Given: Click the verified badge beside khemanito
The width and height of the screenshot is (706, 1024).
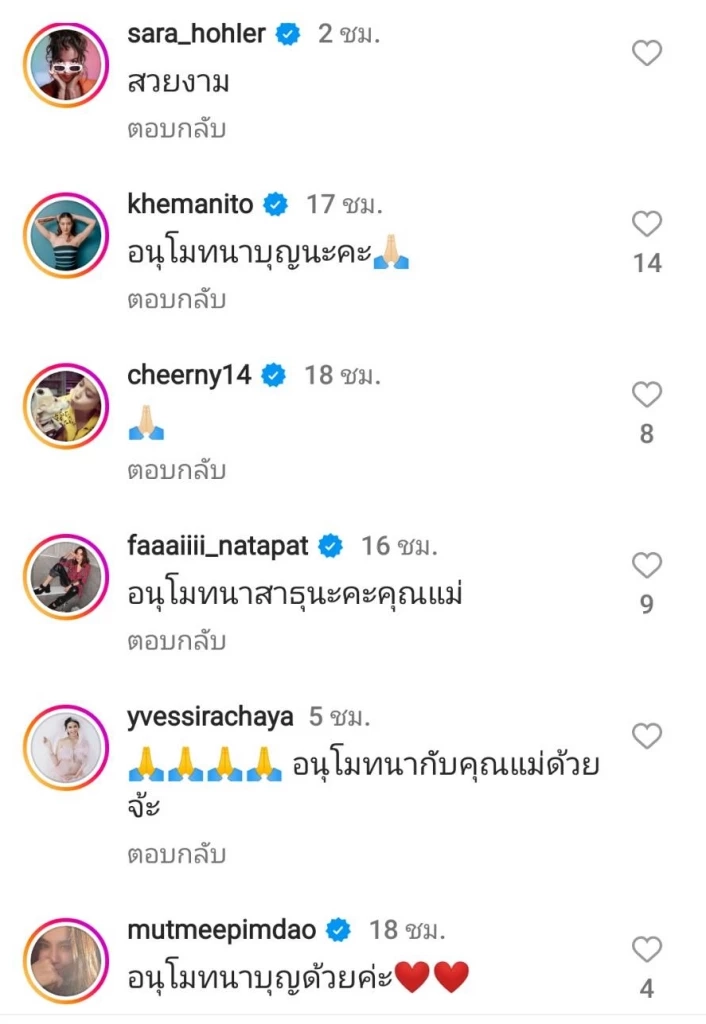Looking at the screenshot, I should tap(270, 204).
